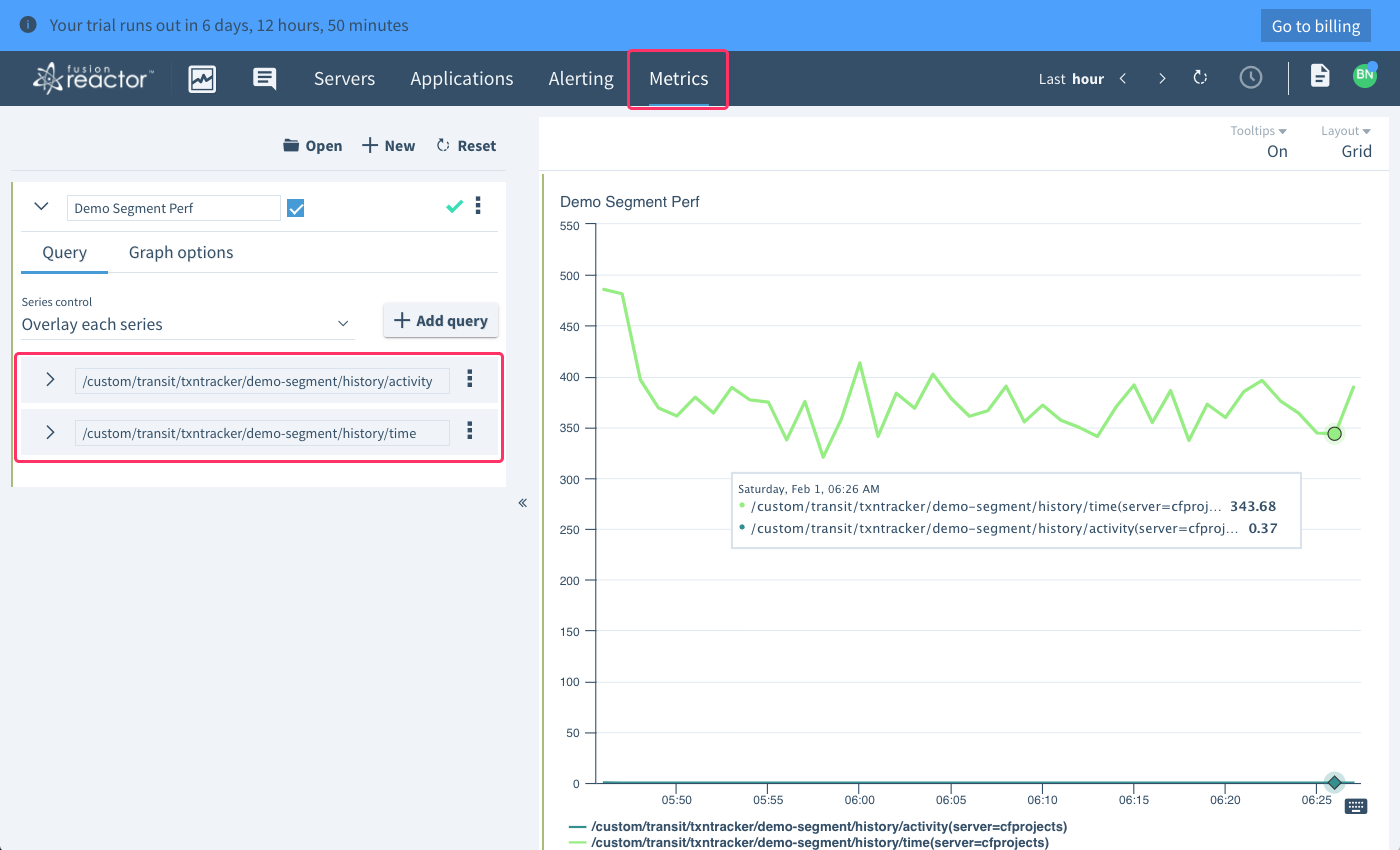The image size is (1400, 850).
Task: Open the Tooltips dropdown
Action: [1258, 131]
